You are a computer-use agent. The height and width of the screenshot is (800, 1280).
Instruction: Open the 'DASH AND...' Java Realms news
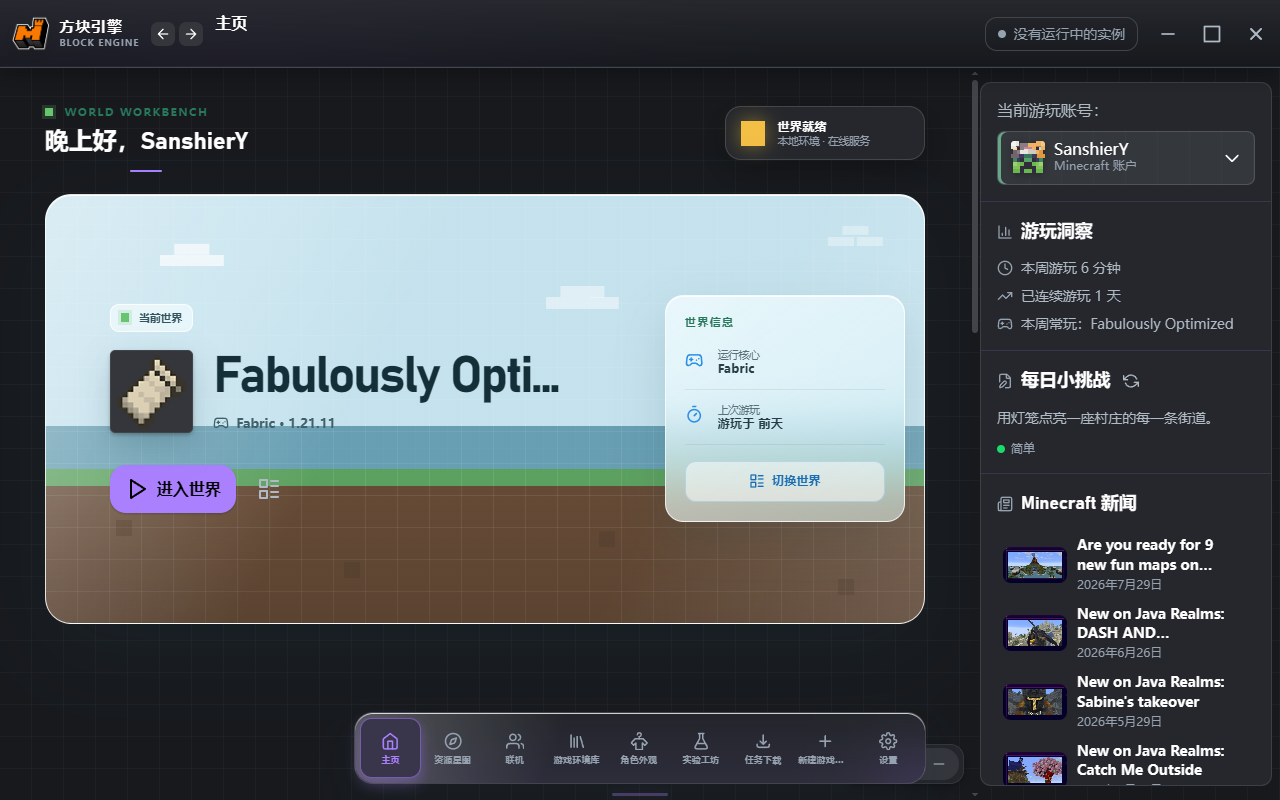pos(1127,633)
